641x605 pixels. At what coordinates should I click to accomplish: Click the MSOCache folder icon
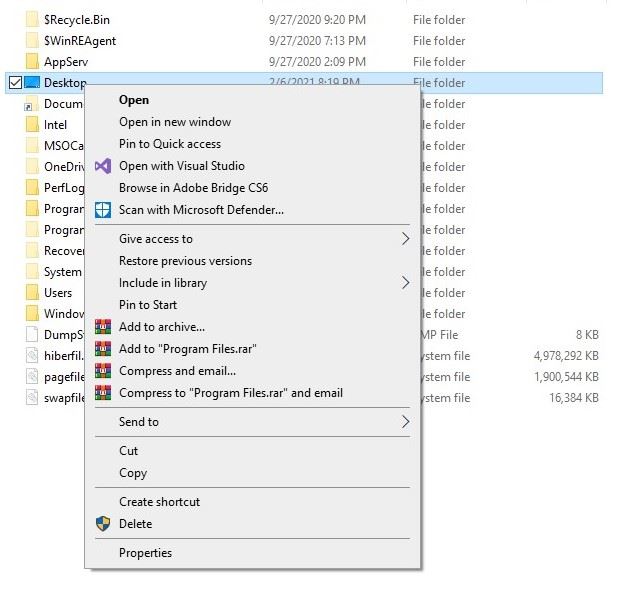(32, 146)
